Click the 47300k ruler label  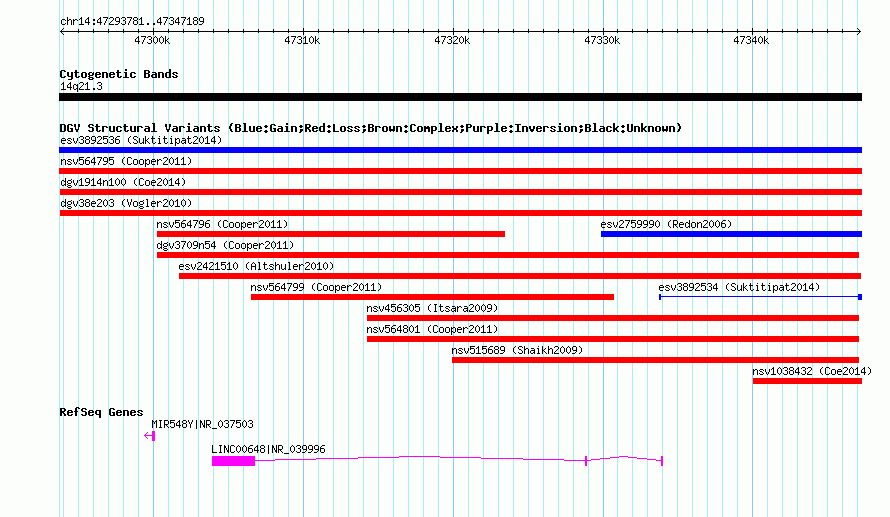pos(152,40)
